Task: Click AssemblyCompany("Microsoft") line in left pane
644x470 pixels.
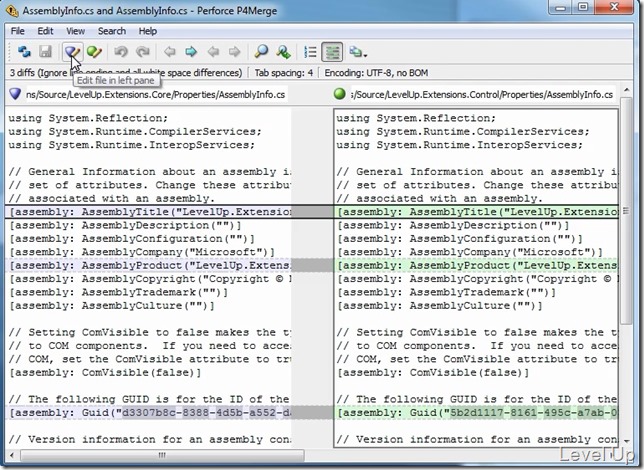Action: [142, 252]
